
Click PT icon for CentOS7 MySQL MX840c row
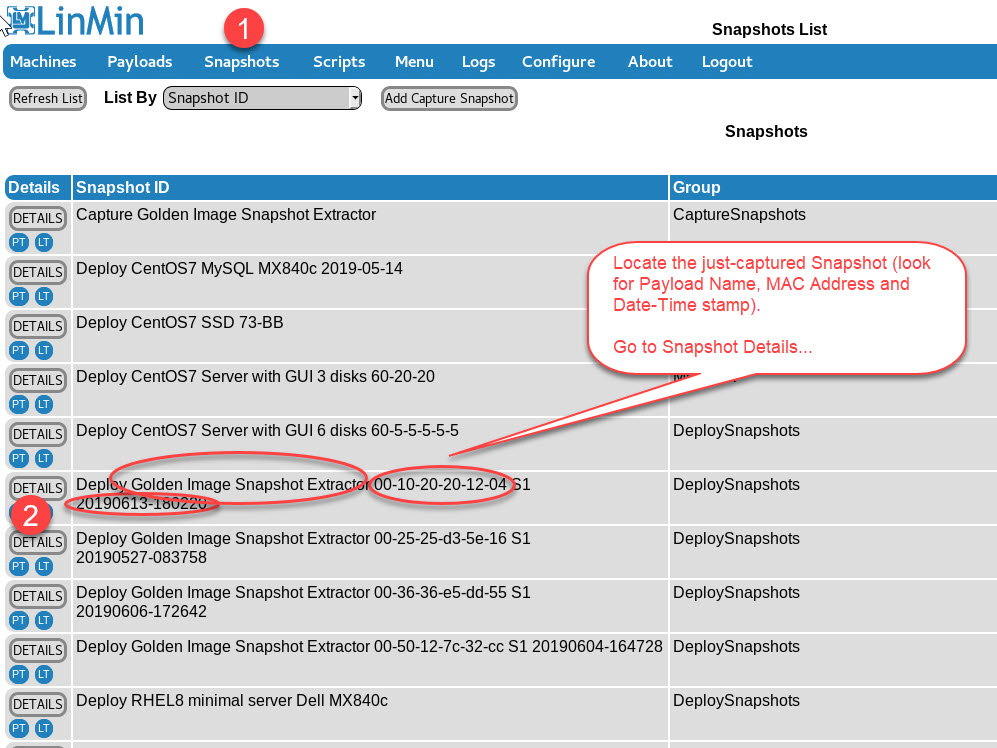(x=19, y=296)
